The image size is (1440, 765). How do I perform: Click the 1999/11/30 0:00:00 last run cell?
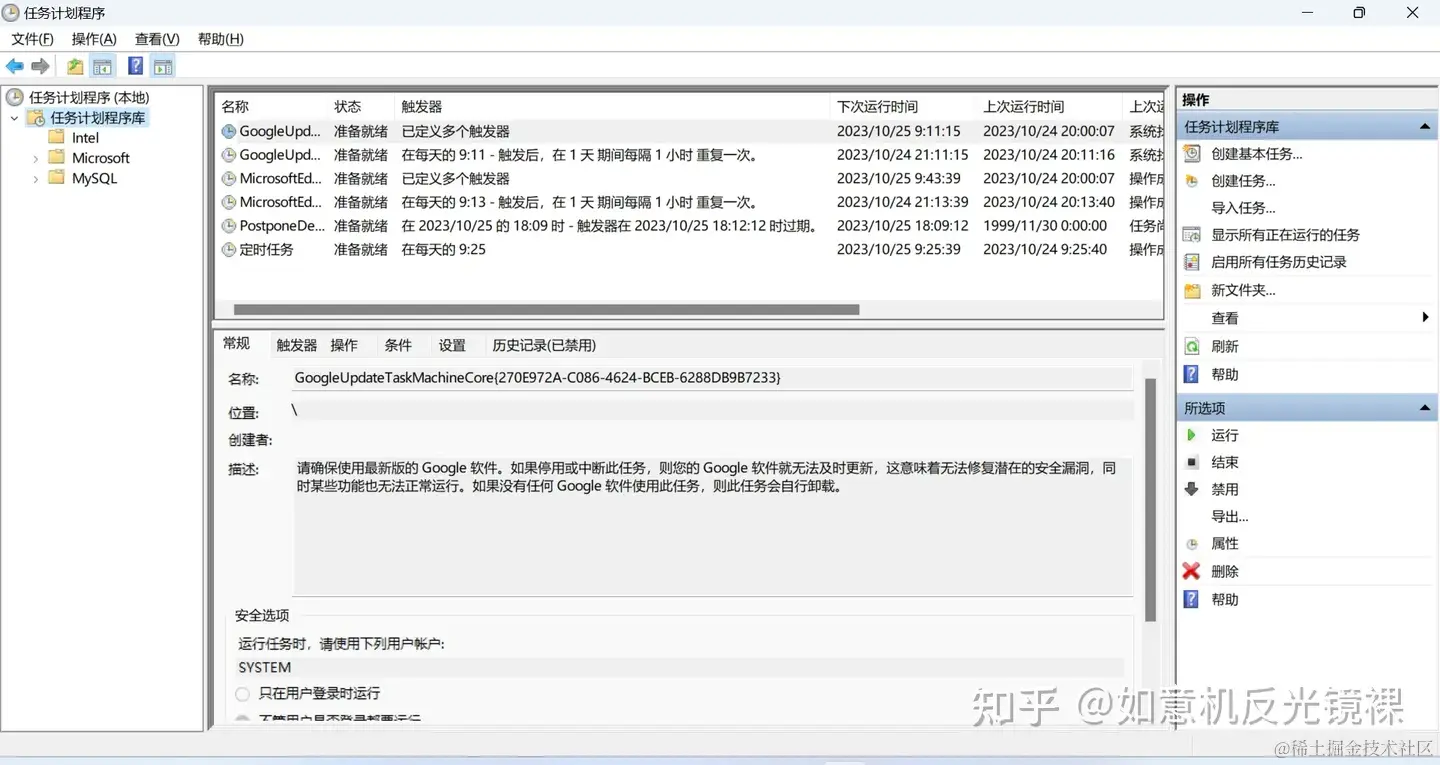tap(1045, 226)
